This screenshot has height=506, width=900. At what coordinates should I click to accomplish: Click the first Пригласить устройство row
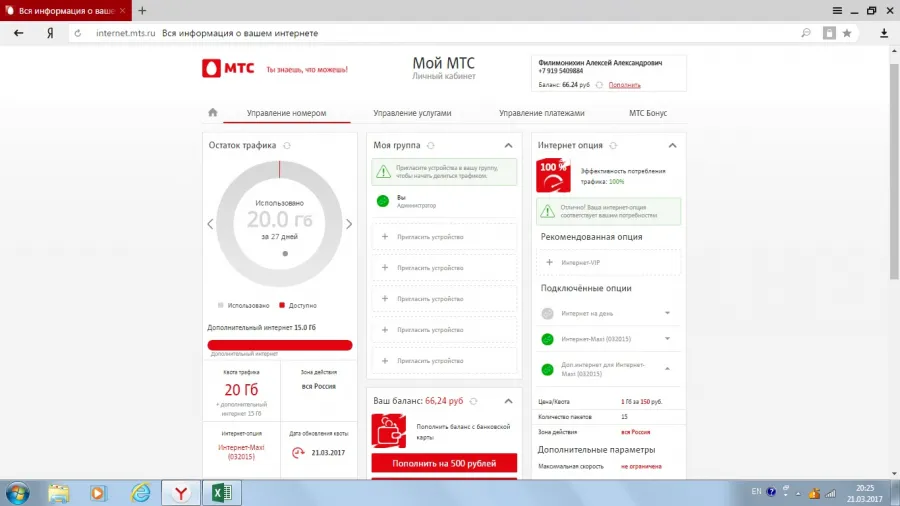tap(444, 236)
